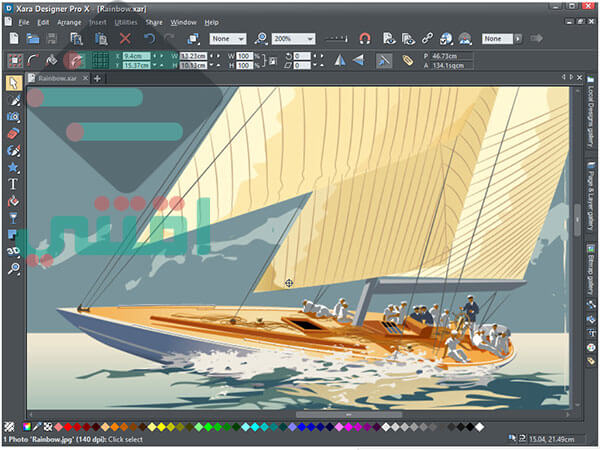Click the horizontal scrollbar thumb

click(x=349, y=414)
